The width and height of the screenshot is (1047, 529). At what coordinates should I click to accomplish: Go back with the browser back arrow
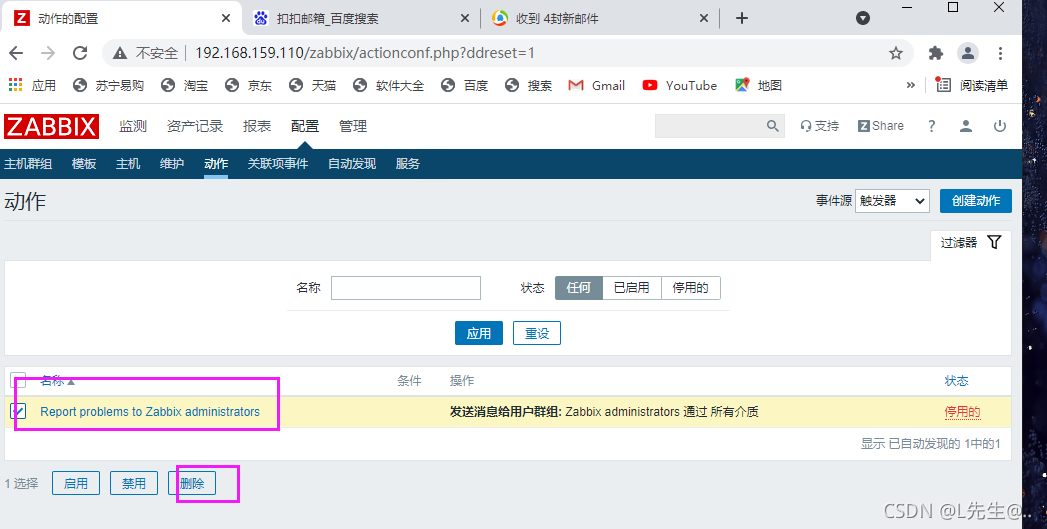16,53
